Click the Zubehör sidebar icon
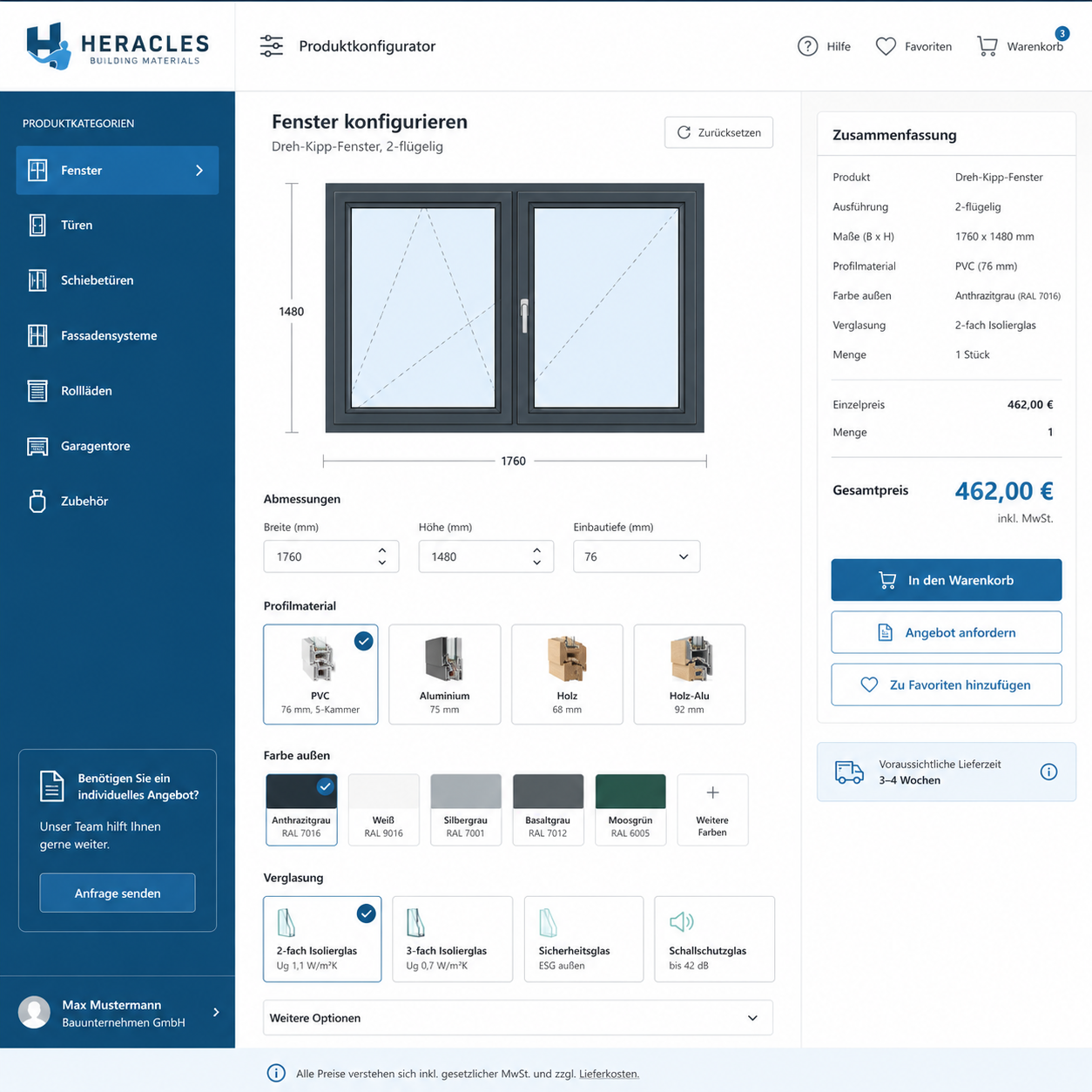Viewport: 1092px width, 1092px height. [37, 502]
